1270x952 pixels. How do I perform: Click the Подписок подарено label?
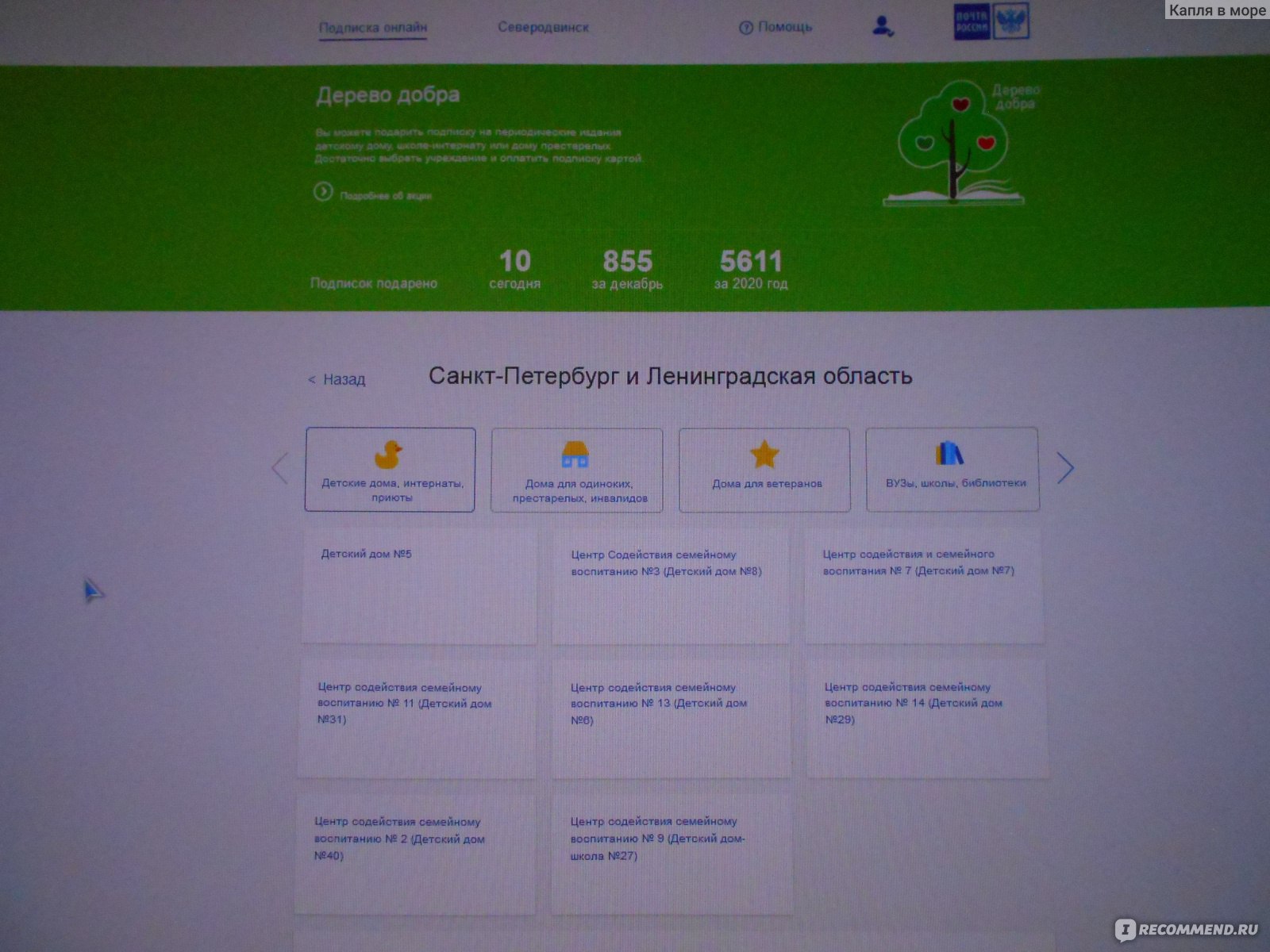coord(374,283)
